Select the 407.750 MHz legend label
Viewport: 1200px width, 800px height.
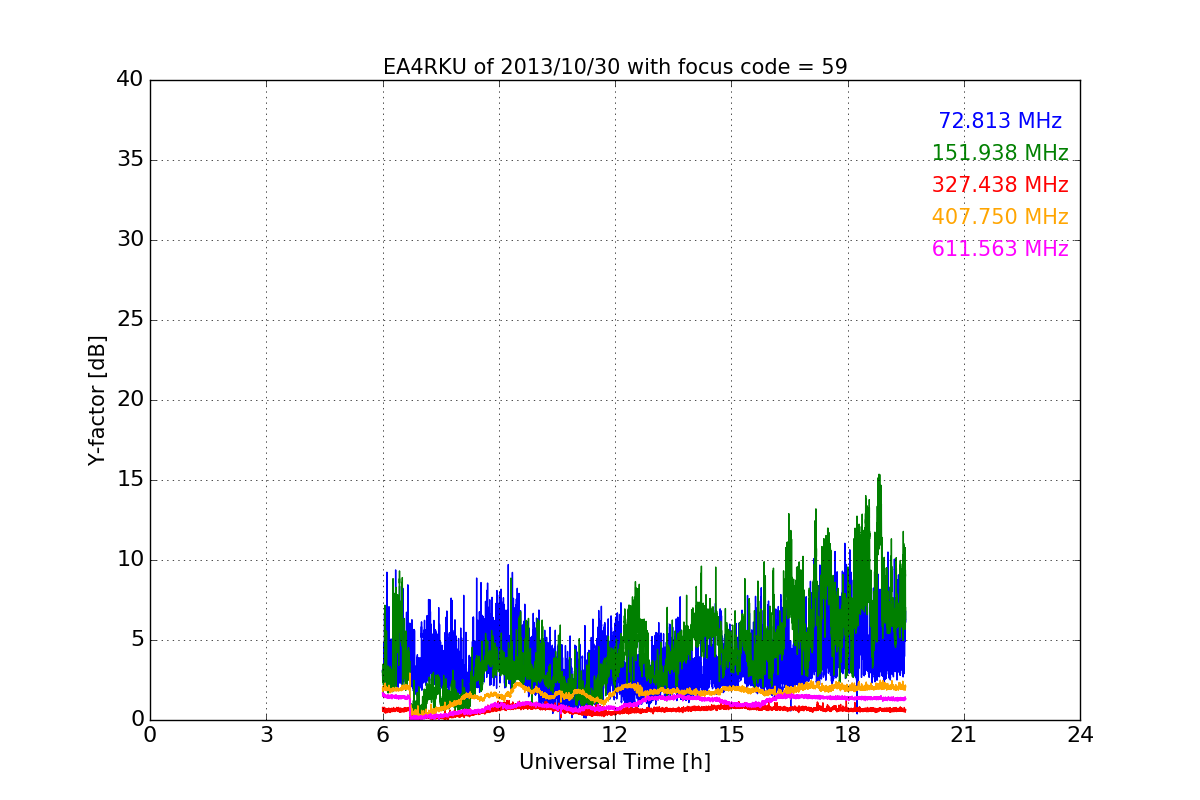click(1000, 217)
